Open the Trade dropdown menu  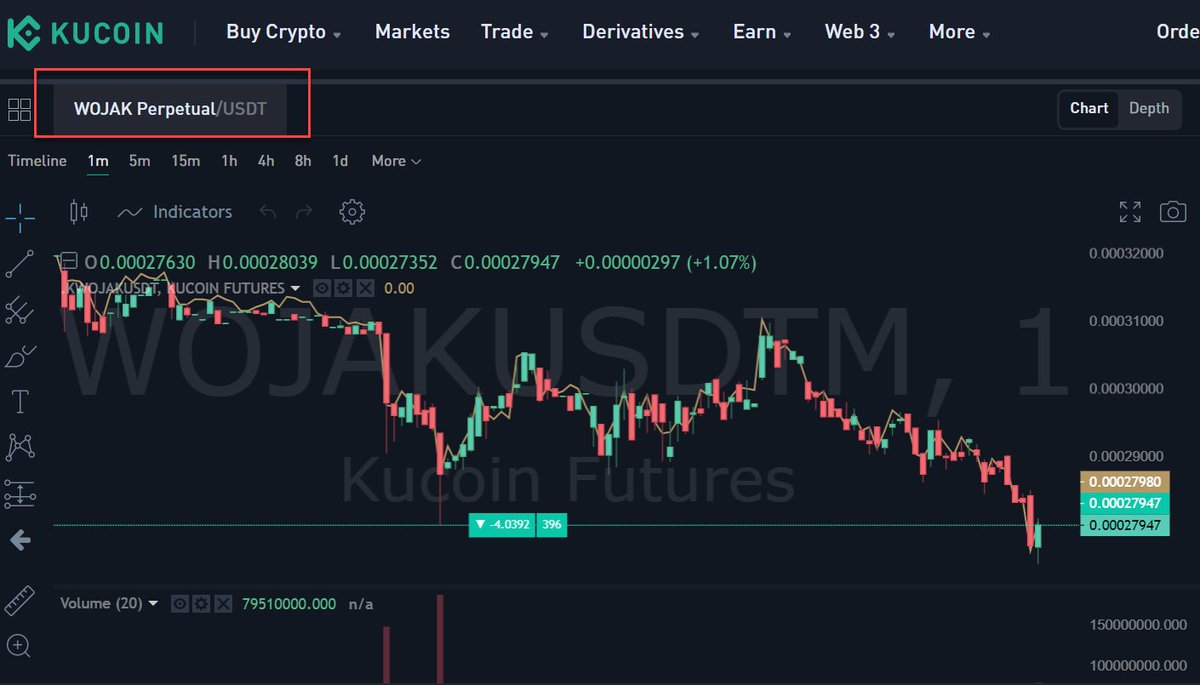[515, 32]
